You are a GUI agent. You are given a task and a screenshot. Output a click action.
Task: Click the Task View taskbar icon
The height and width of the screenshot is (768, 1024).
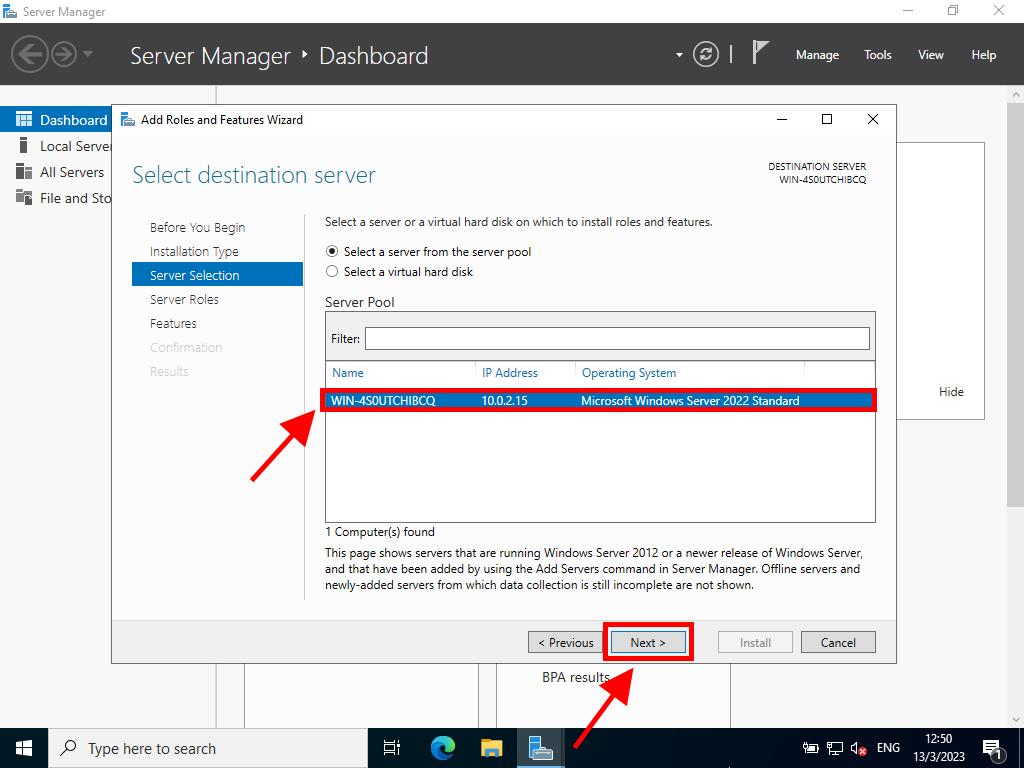click(x=392, y=748)
